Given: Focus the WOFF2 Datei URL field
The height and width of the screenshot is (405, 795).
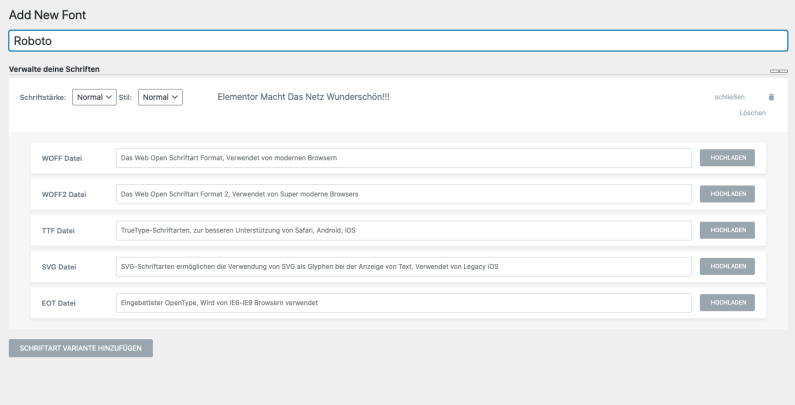Looking at the screenshot, I should pos(404,194).
